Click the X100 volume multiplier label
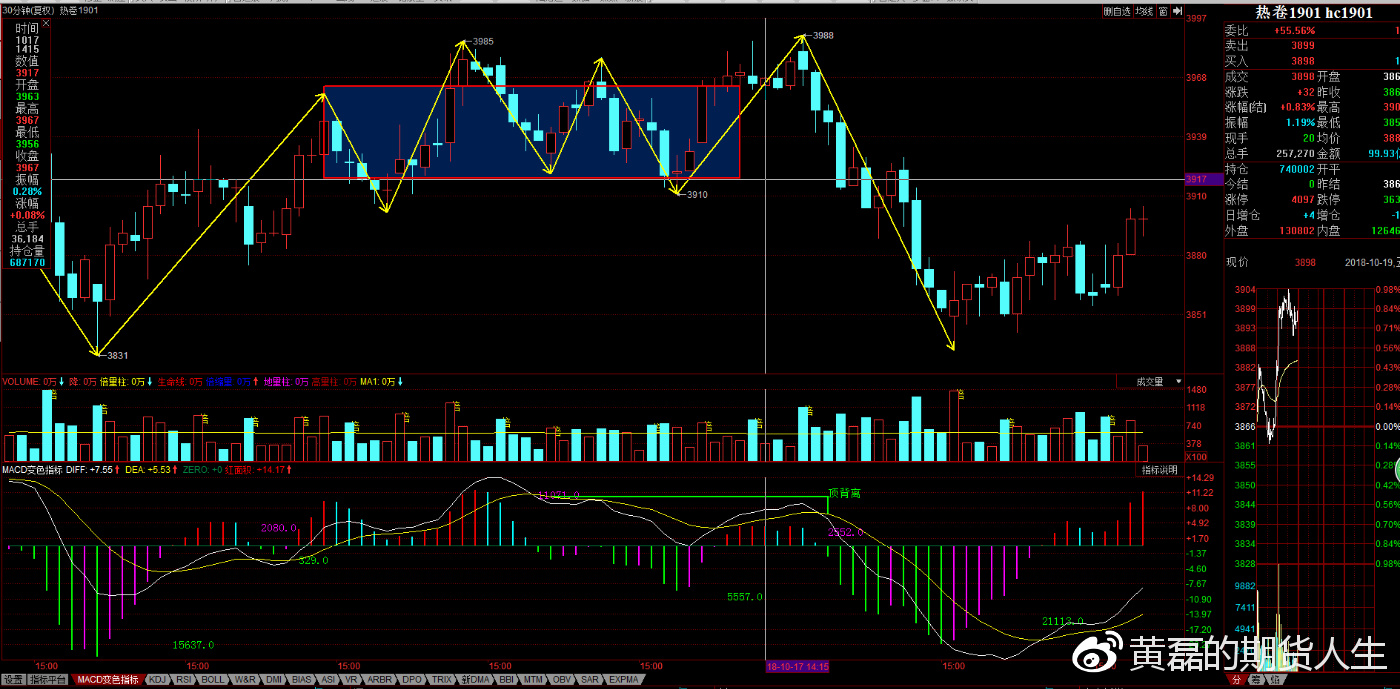Screen dimensions: 1400x689 pos(1195,456)
